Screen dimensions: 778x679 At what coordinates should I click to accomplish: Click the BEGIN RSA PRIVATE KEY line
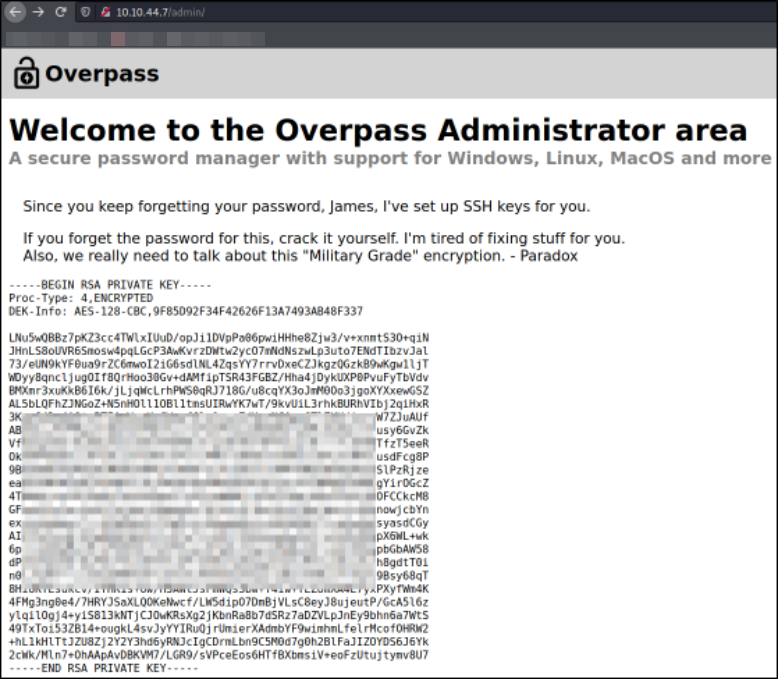110,285
